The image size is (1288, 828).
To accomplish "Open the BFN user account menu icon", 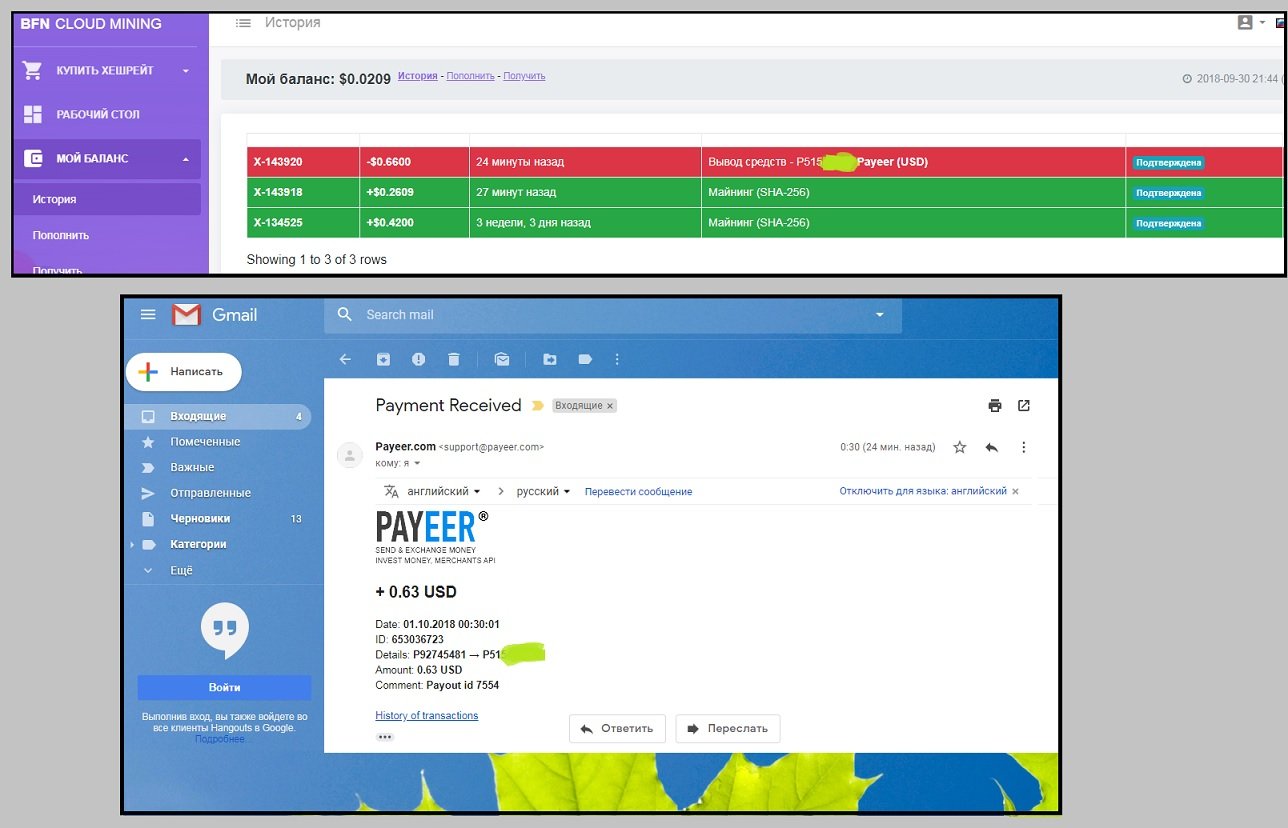I will point(1245,22).
